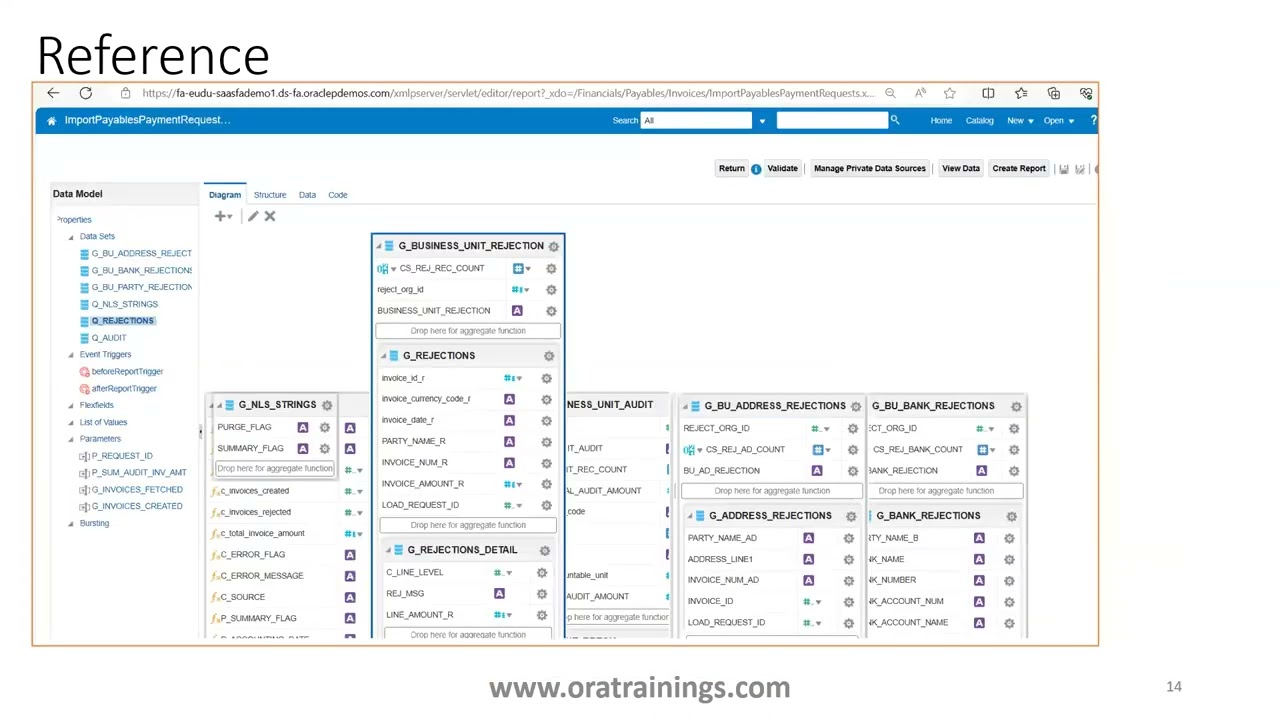Switch to the Code tab

click(x=338, y=195)
